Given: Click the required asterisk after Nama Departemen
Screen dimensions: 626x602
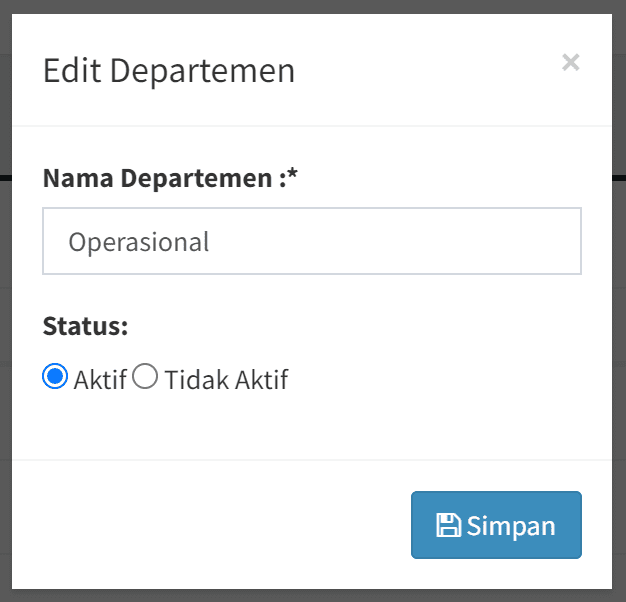Looking at the screenshot, I should 294,177.
